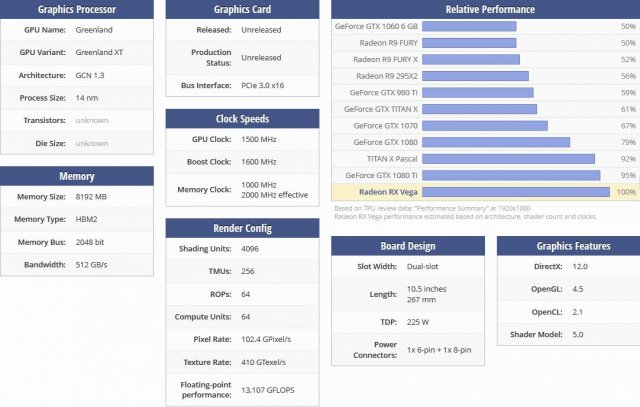Click the TITAN X Pascal 92% value

pos(628,159)
